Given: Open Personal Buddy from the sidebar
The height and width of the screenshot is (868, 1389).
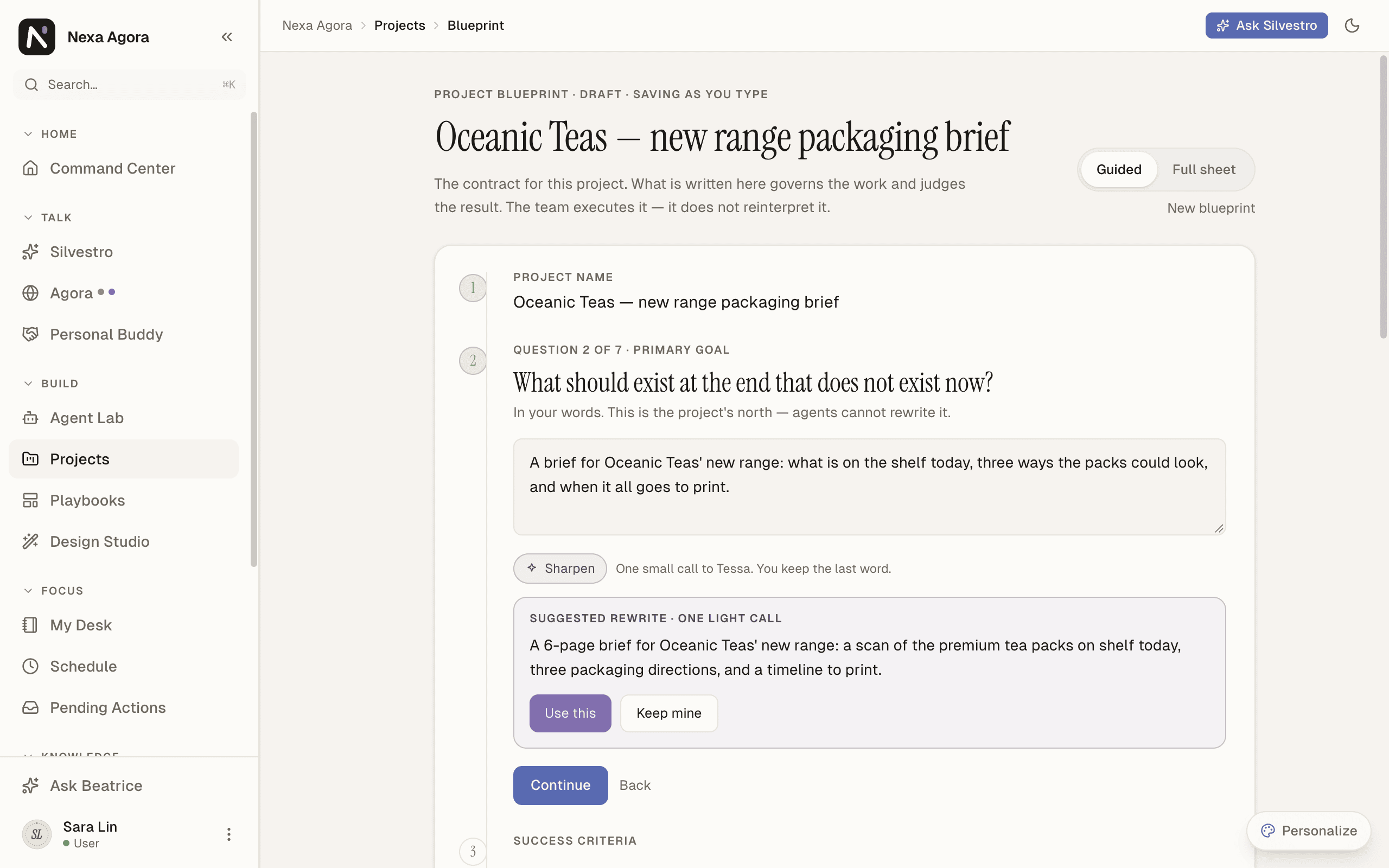Looking at the screenshot, I should point(123,334).
